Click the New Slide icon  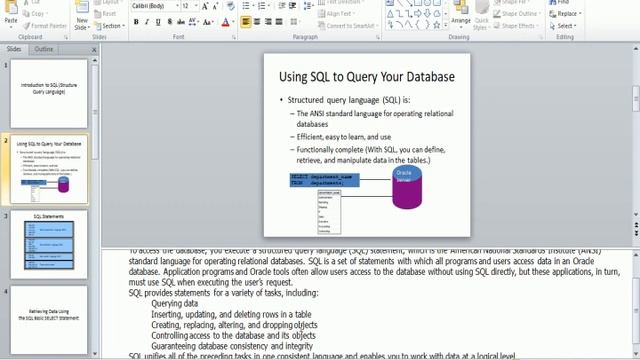tap(82, 8)
